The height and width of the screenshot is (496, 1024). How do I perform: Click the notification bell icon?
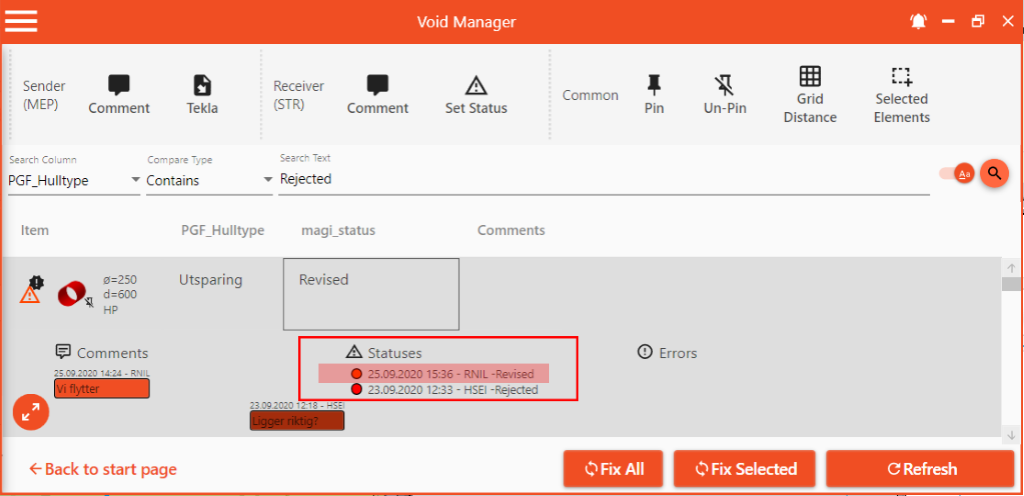pyautogui.click(x=918, y=21)
